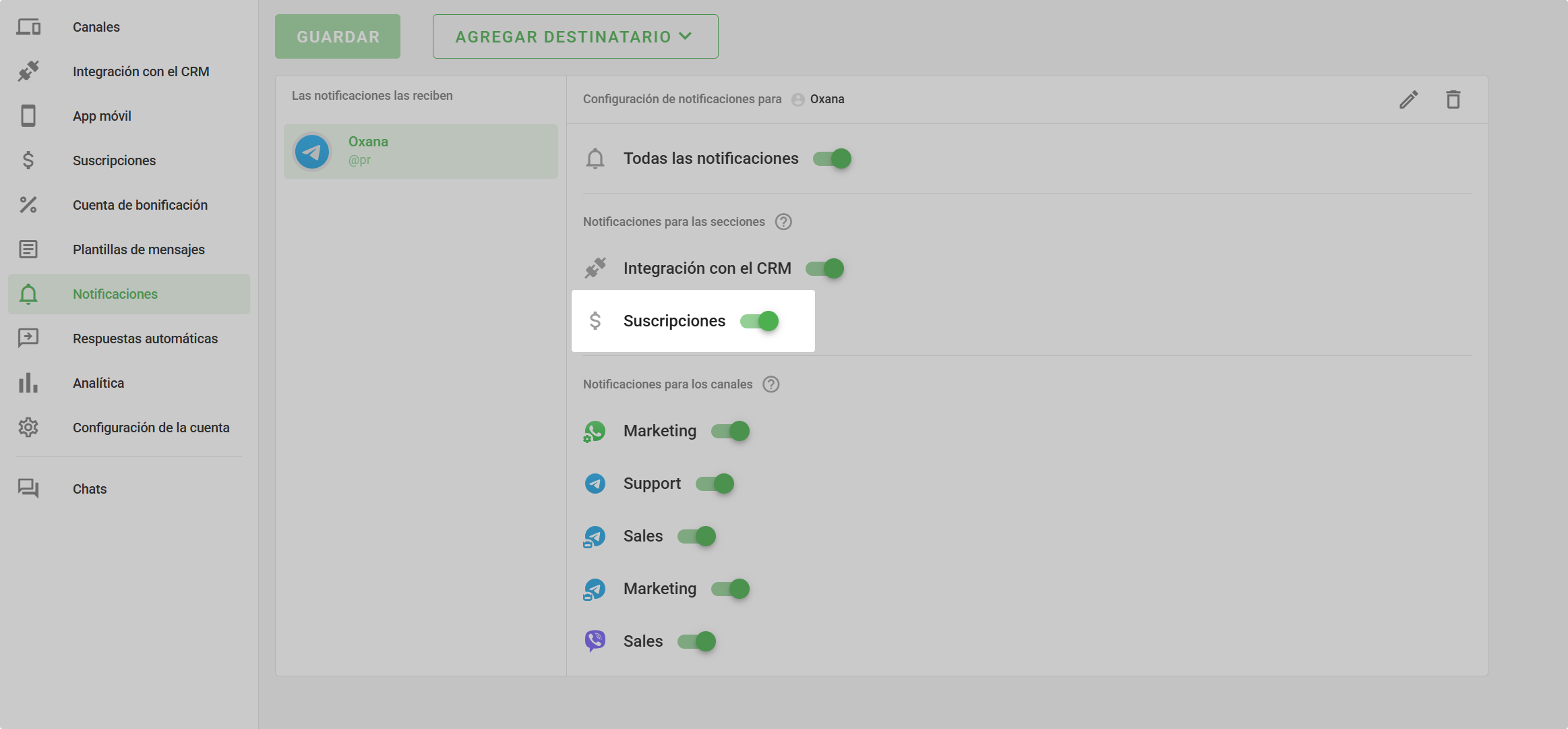
Task: Toggle the Integración con el CRM notifications switch
Action: point(825,268)
